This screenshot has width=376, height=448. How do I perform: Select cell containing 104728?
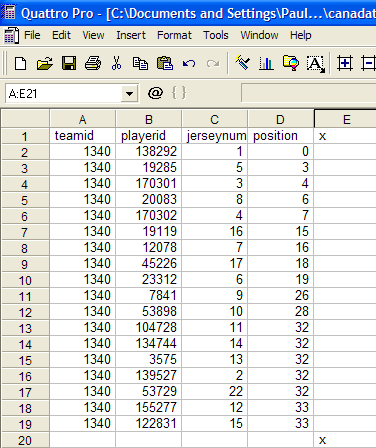click(149, 328)
